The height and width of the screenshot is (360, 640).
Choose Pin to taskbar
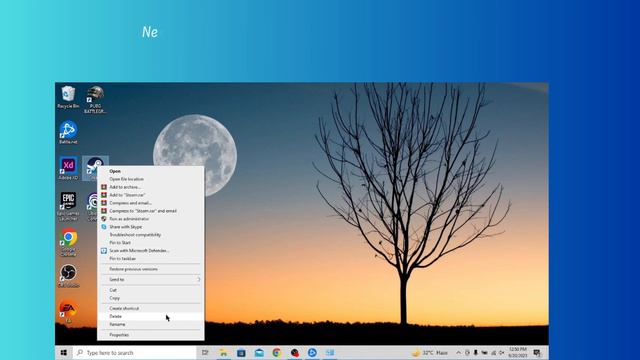click(x=150, y=259)
